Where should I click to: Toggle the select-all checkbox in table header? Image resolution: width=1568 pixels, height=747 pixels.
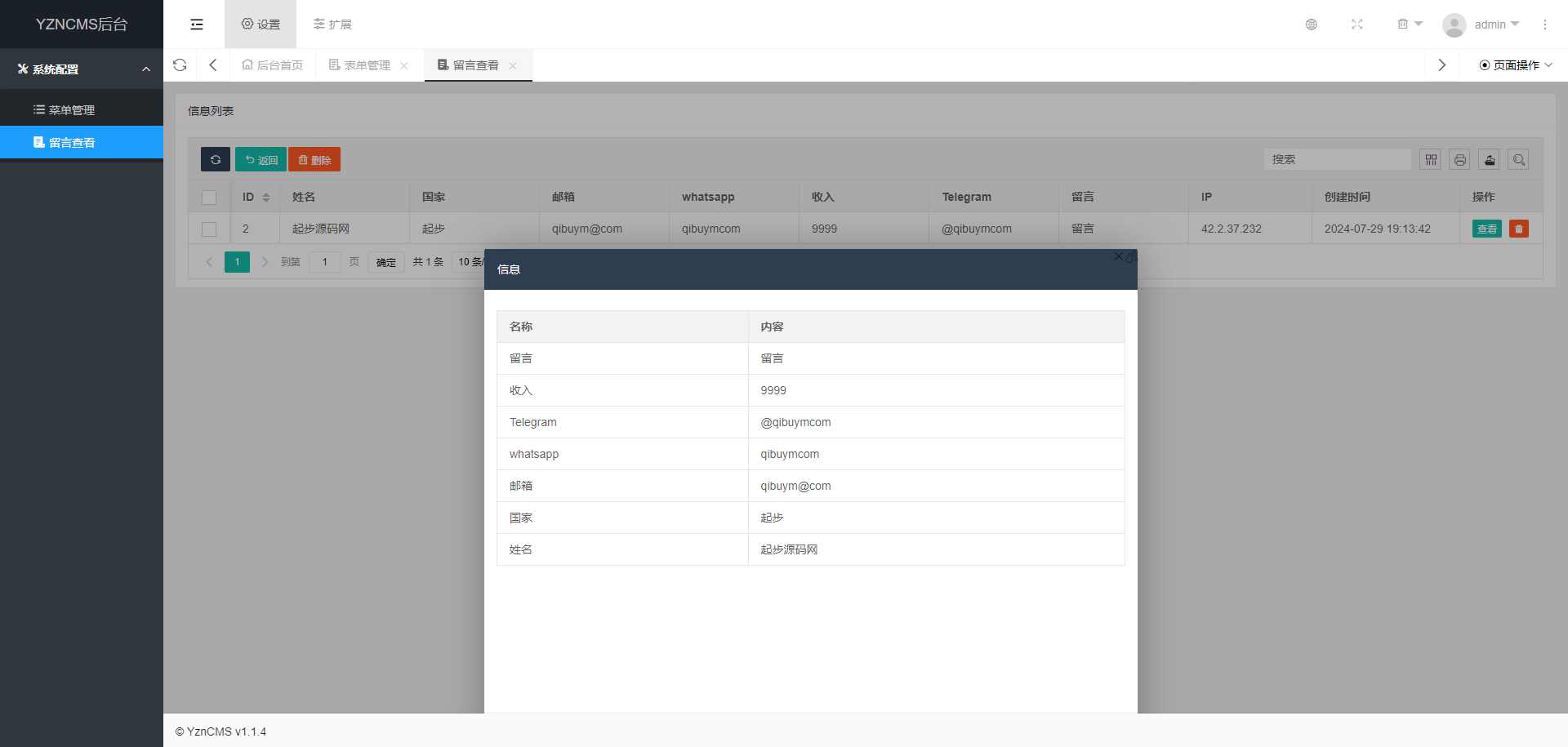(x=209, y=198)
